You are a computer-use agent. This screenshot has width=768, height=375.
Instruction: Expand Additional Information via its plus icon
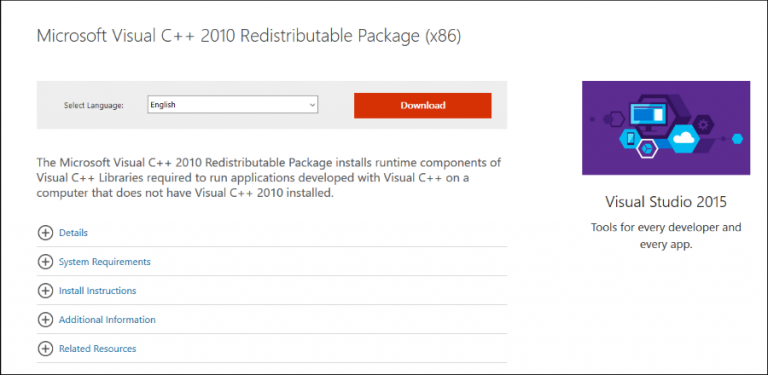[45, 320]
